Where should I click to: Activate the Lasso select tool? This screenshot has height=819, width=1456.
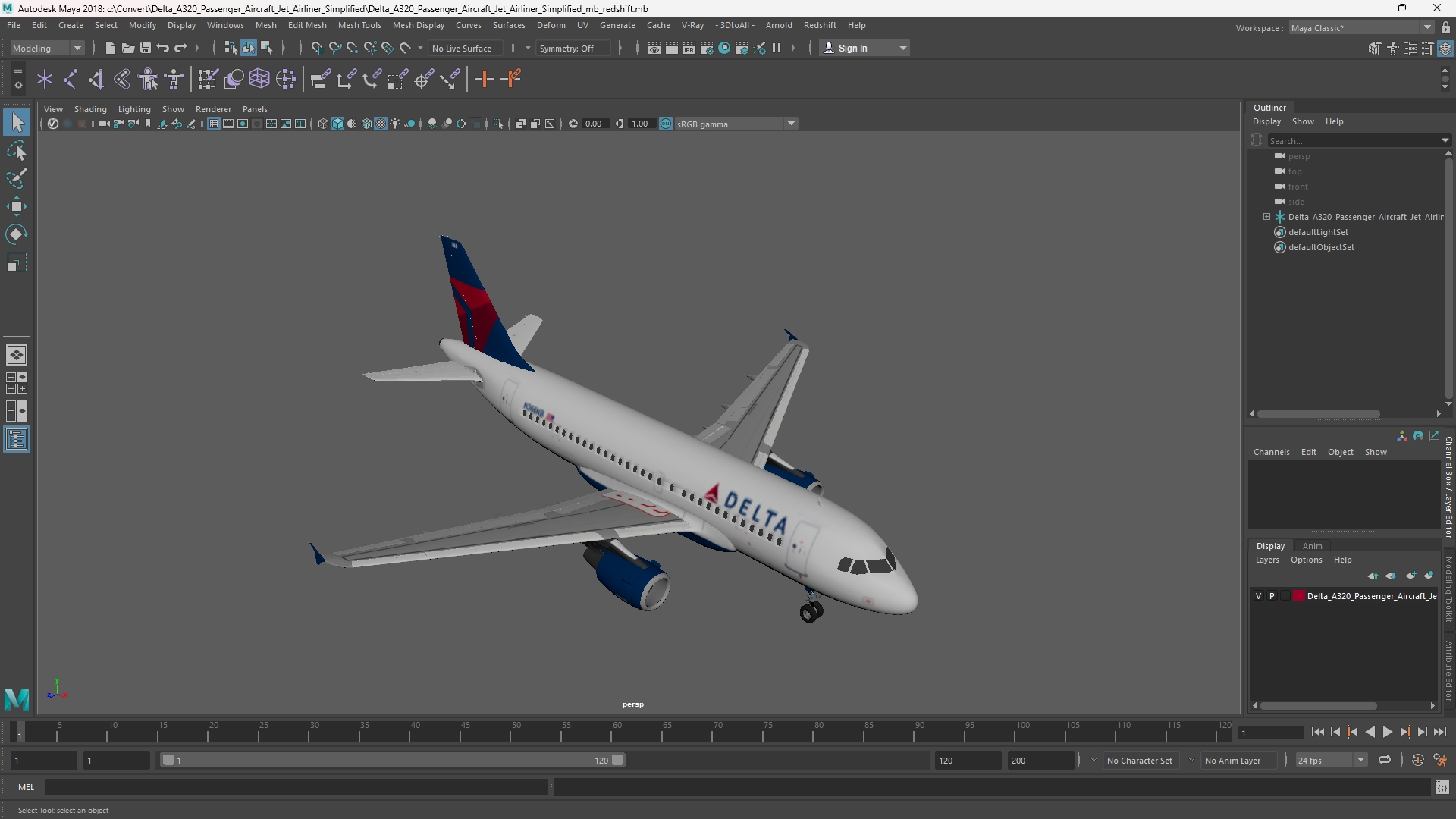point(17,150)
